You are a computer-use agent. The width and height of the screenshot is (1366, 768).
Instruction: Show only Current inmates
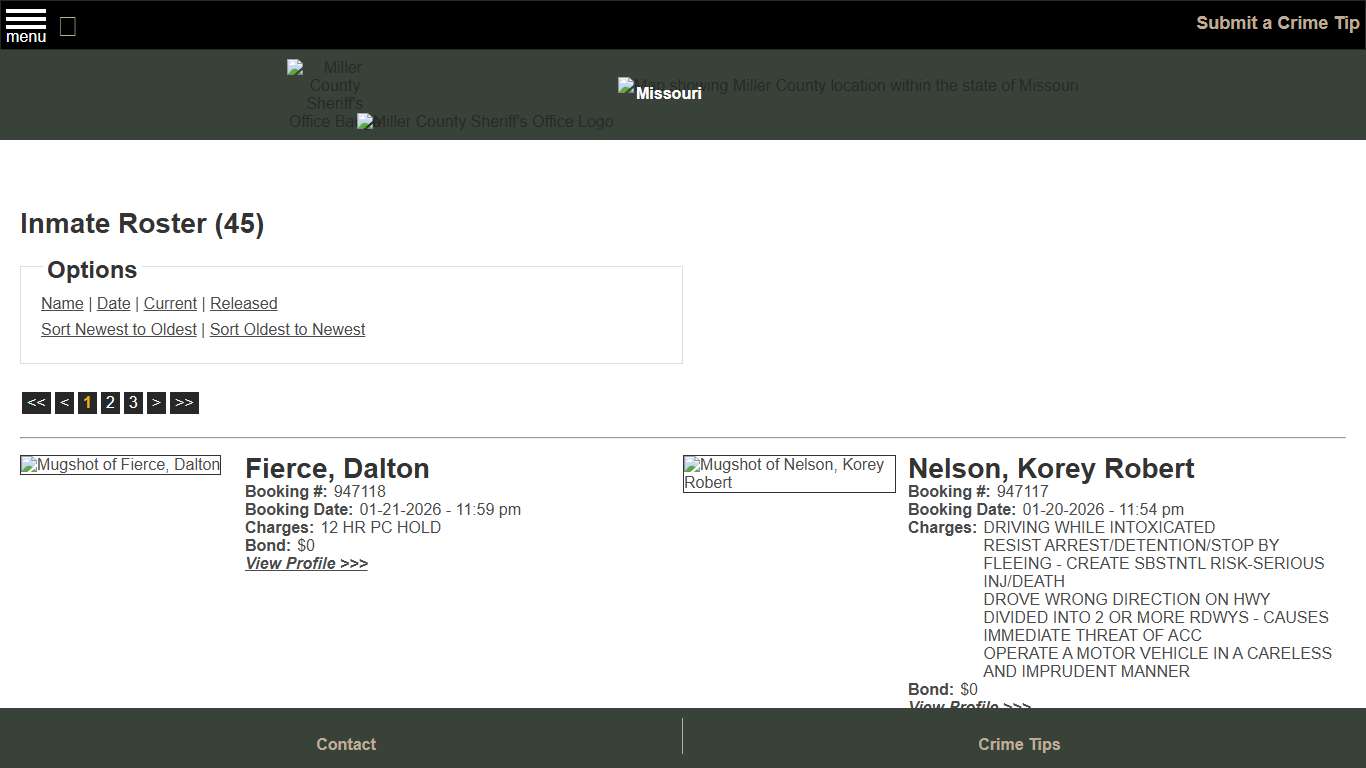[170, 303]
